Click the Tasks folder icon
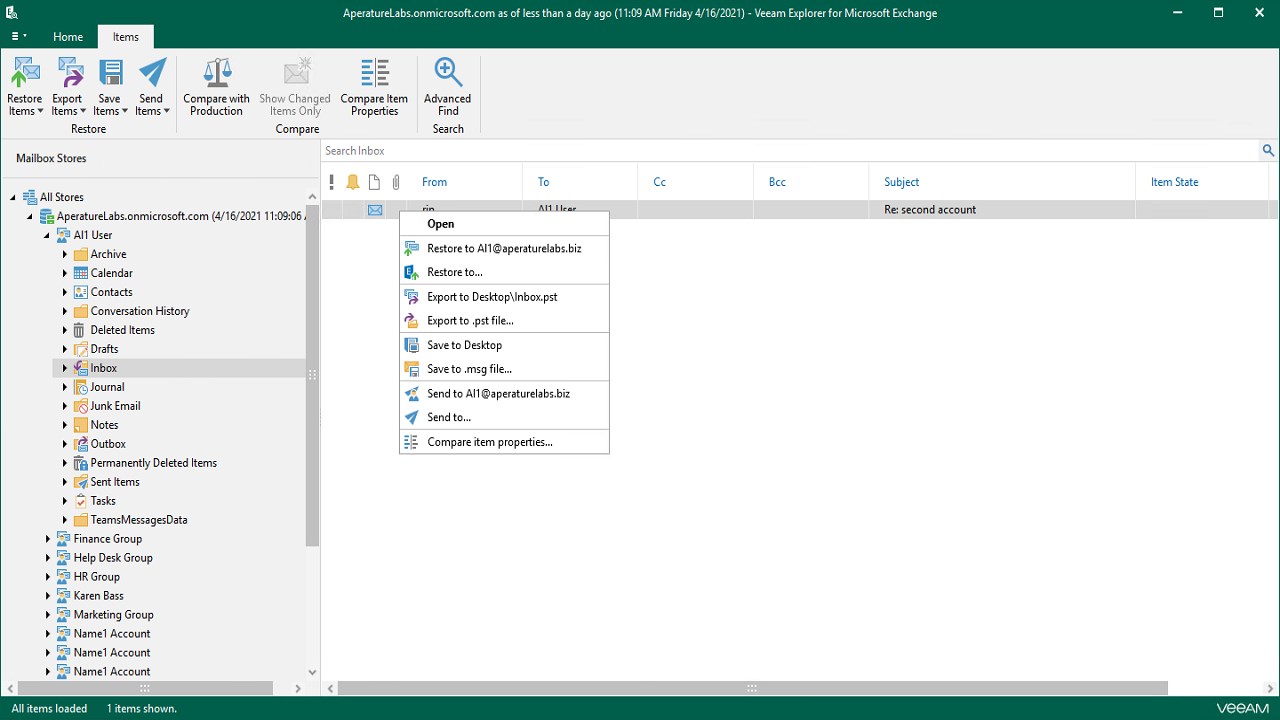The image size is (1280, 720). [x=81, y=501]
